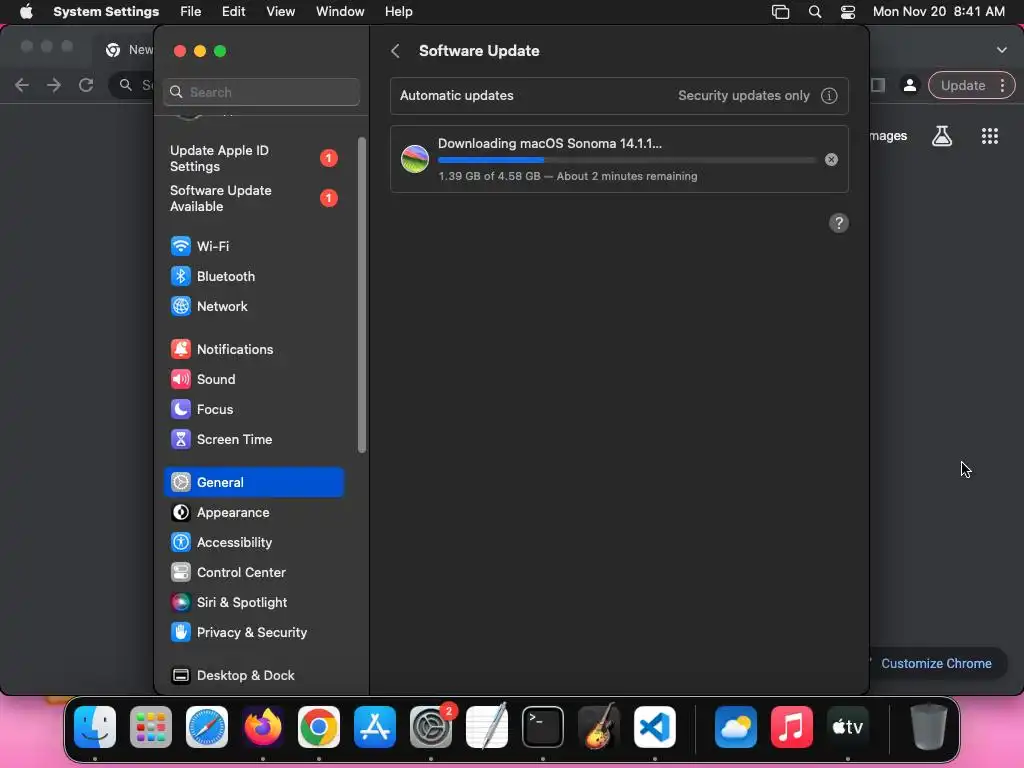The image size is (1024, 768).
Task: Open Finder from the Dock
Action: point(95,727)
